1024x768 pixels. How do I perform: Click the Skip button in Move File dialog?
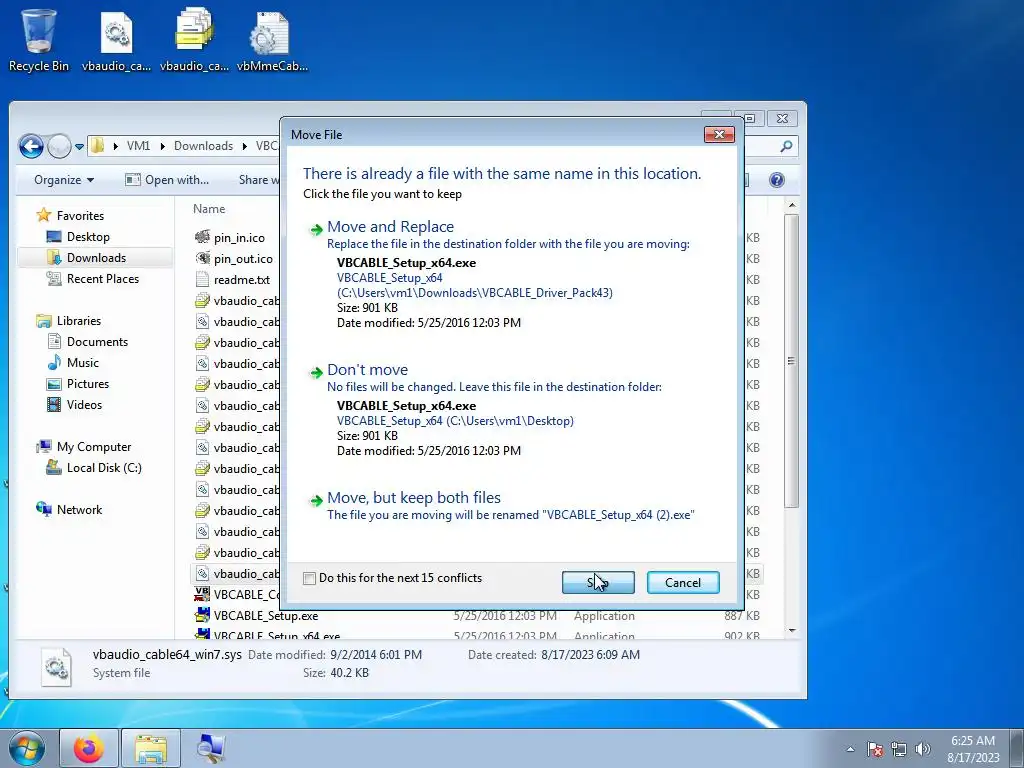[x=598, y=583]
